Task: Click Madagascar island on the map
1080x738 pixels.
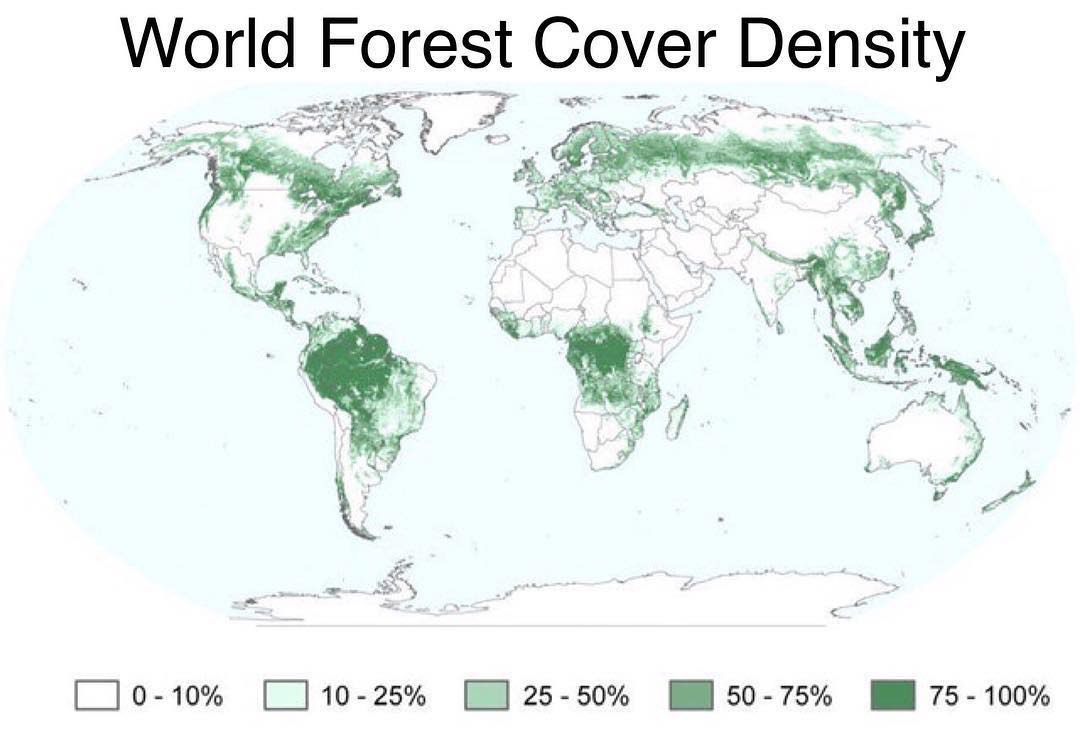Action: [x=677, y=417]
